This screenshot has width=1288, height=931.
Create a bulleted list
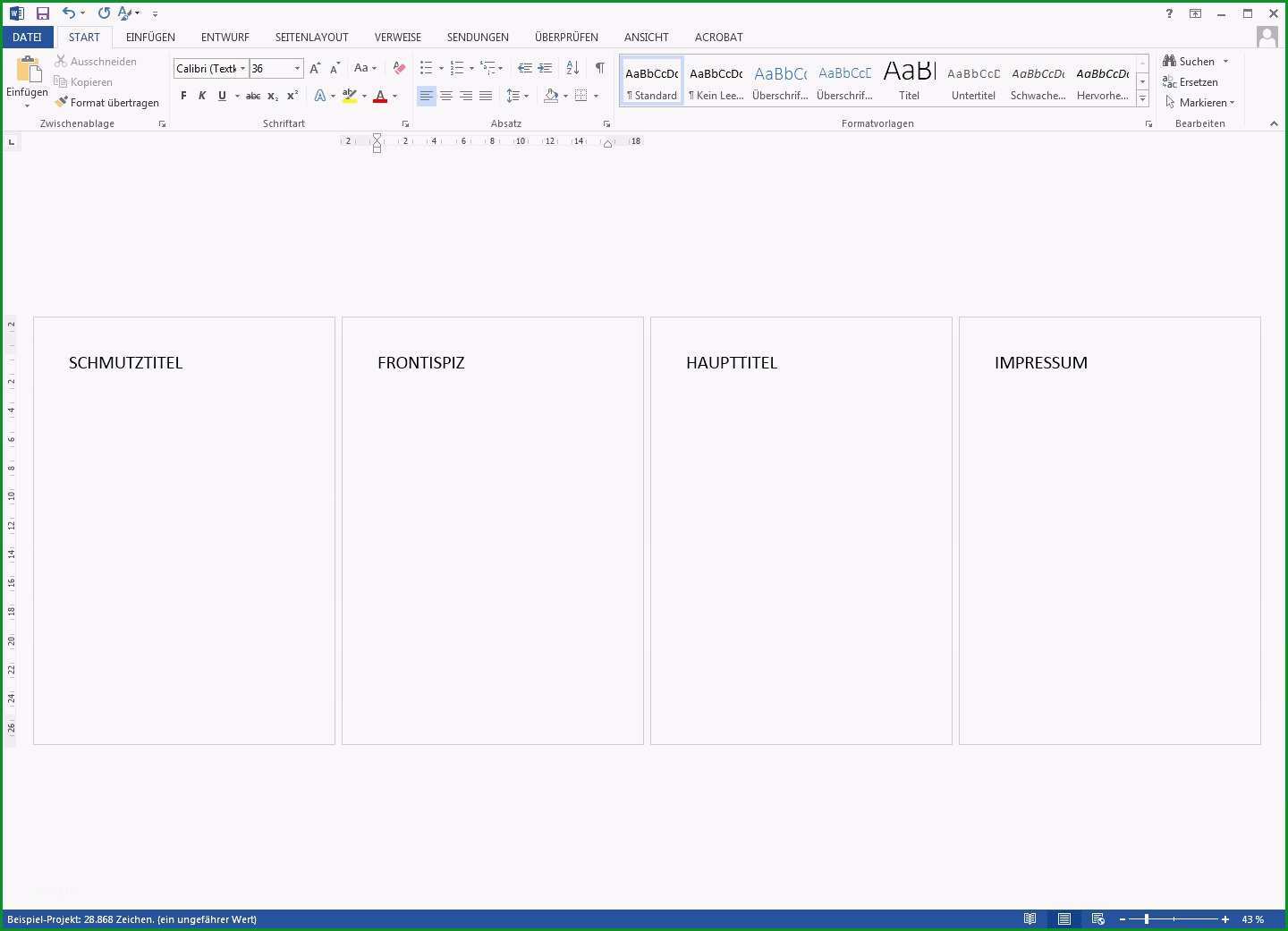click(x=427, y=68)
